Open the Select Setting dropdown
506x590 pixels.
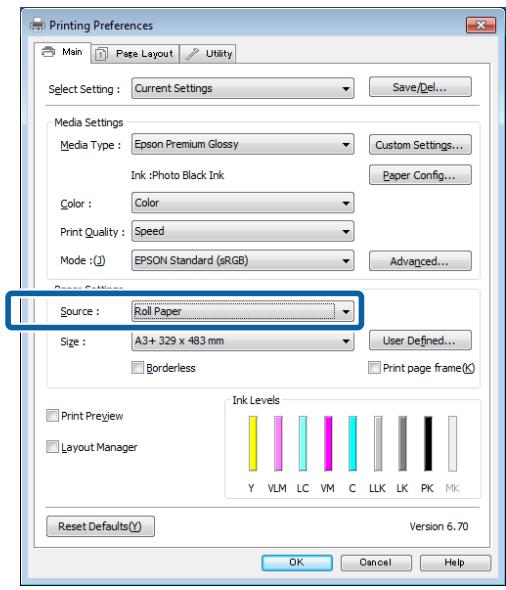[x=243, y=88]
